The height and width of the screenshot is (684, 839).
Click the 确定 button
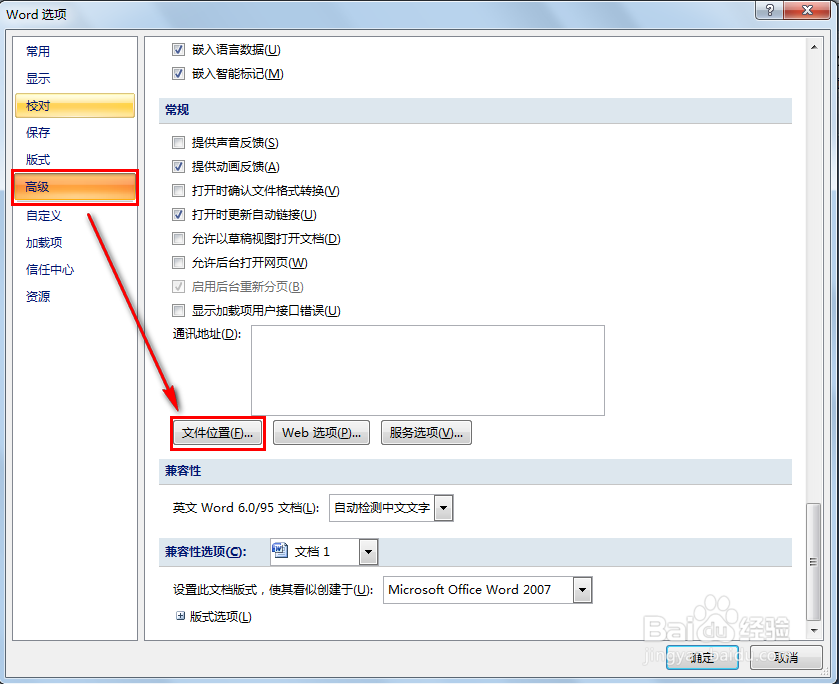coord(701,658)
